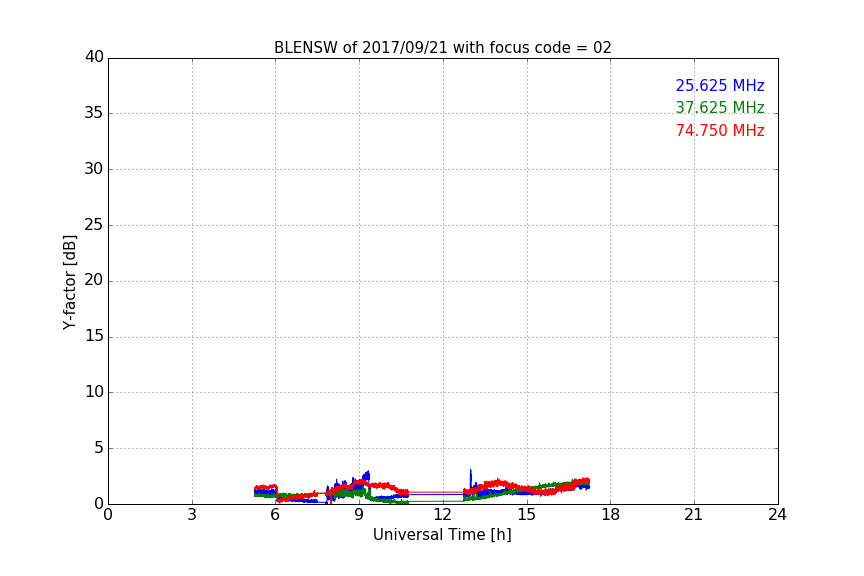Select the red '74.750 MHz' legend label
Viewport: 864px width, 576px height.
click(x=720, y=131)
